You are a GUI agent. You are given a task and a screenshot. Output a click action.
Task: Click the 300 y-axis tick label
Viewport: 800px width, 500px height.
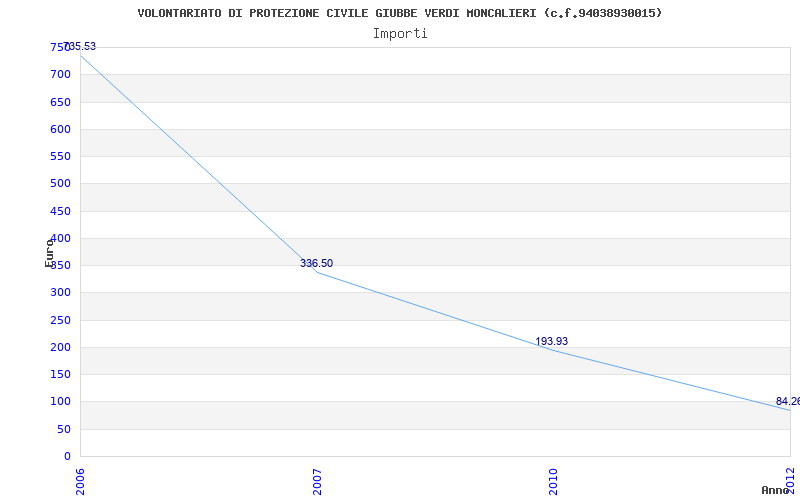pos(60,292)
